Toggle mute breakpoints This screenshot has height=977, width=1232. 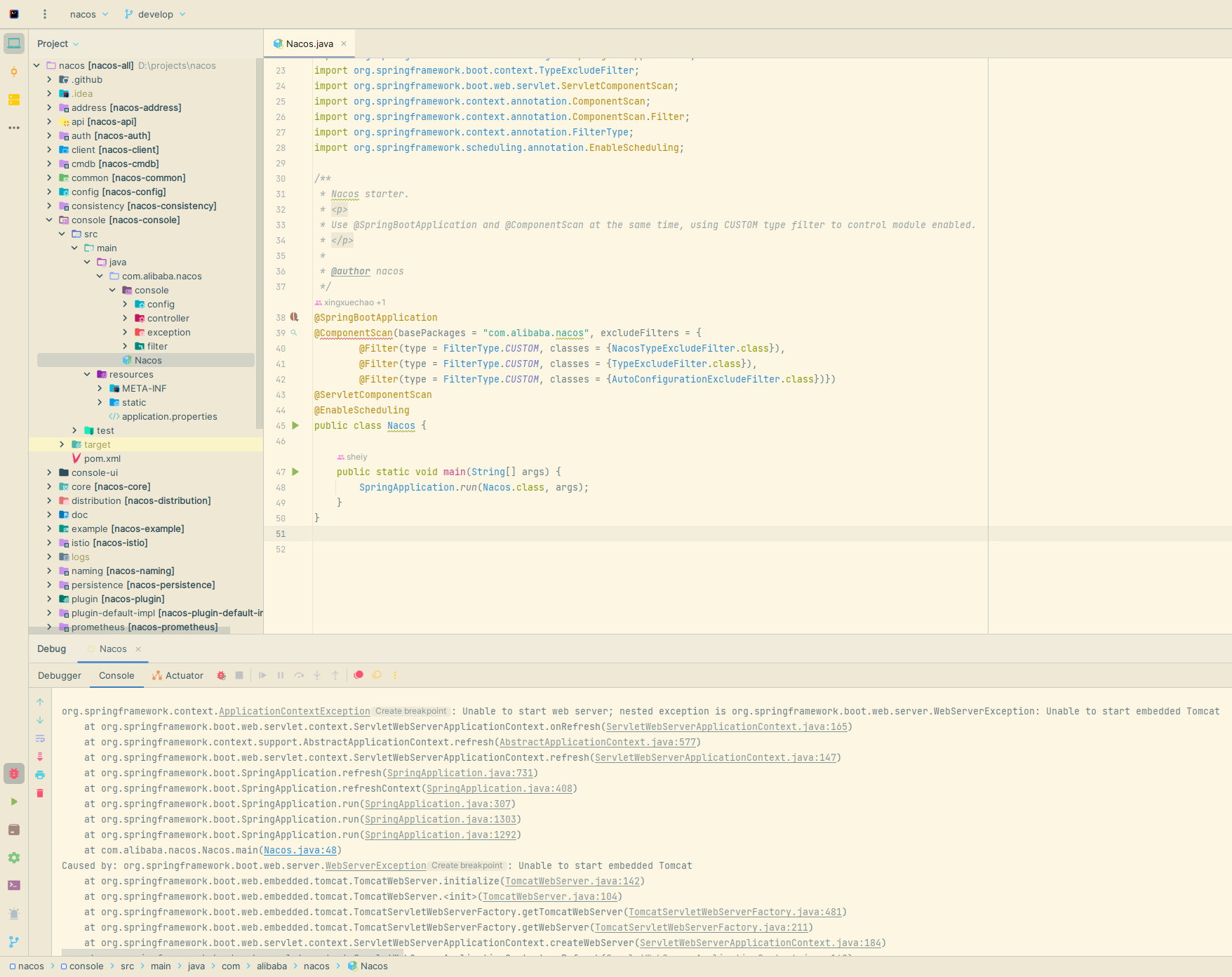[x=377, y=675]
